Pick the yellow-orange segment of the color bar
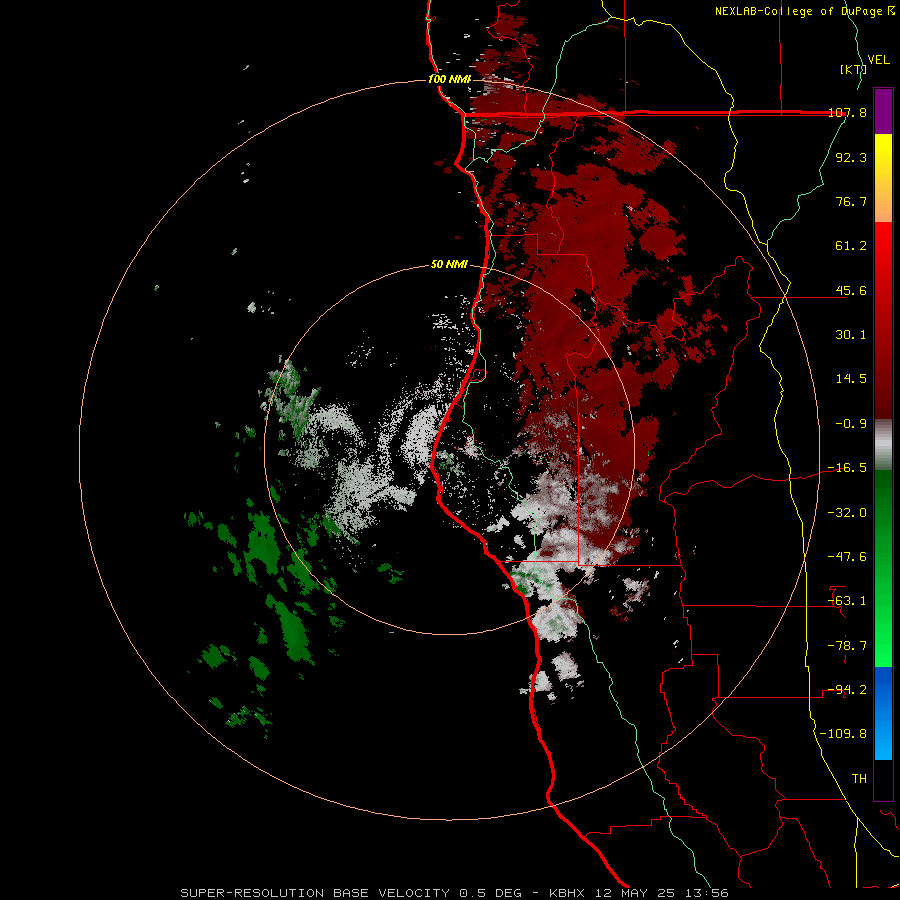The width and height of the screenshot is (900, 900). 883,178
